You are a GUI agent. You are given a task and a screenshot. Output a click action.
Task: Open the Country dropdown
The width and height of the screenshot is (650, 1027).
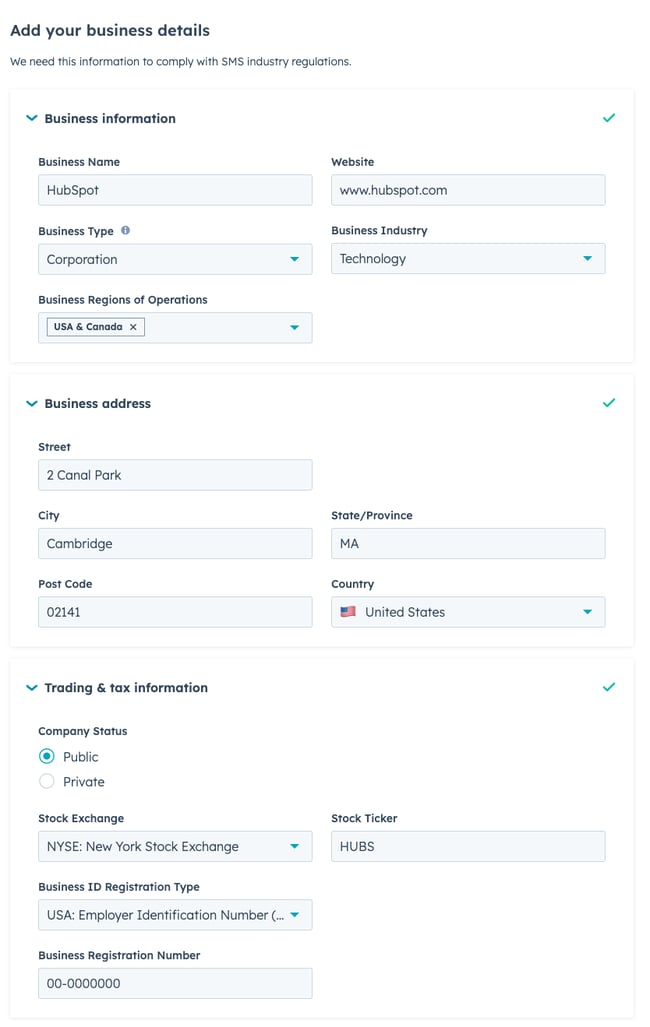pos(468,612)
